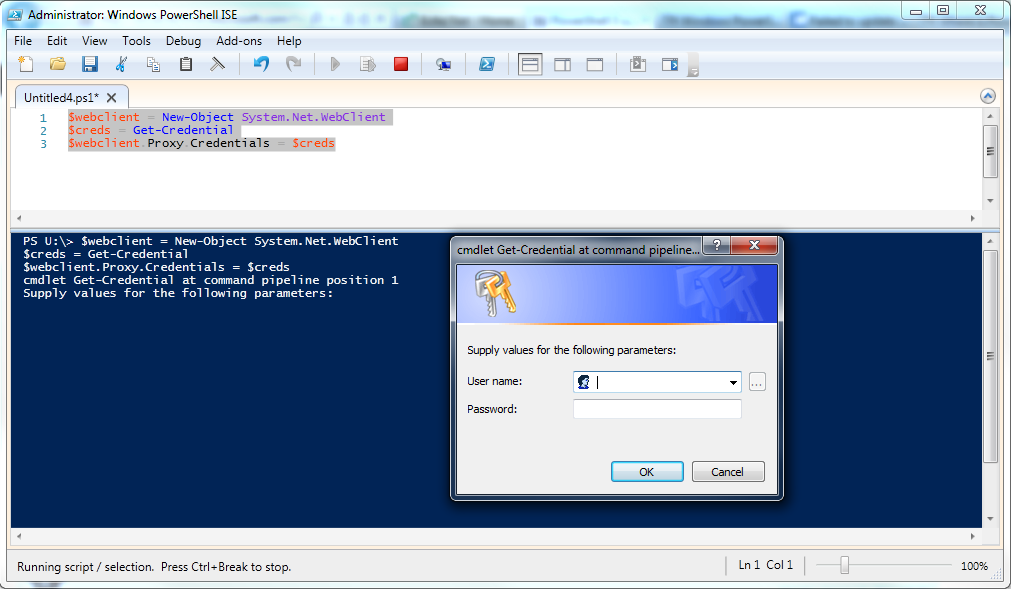Image resolution: width=1011 pixels, height=589 pixels.
Task: Undo the last edit
Action: point(261,64)
